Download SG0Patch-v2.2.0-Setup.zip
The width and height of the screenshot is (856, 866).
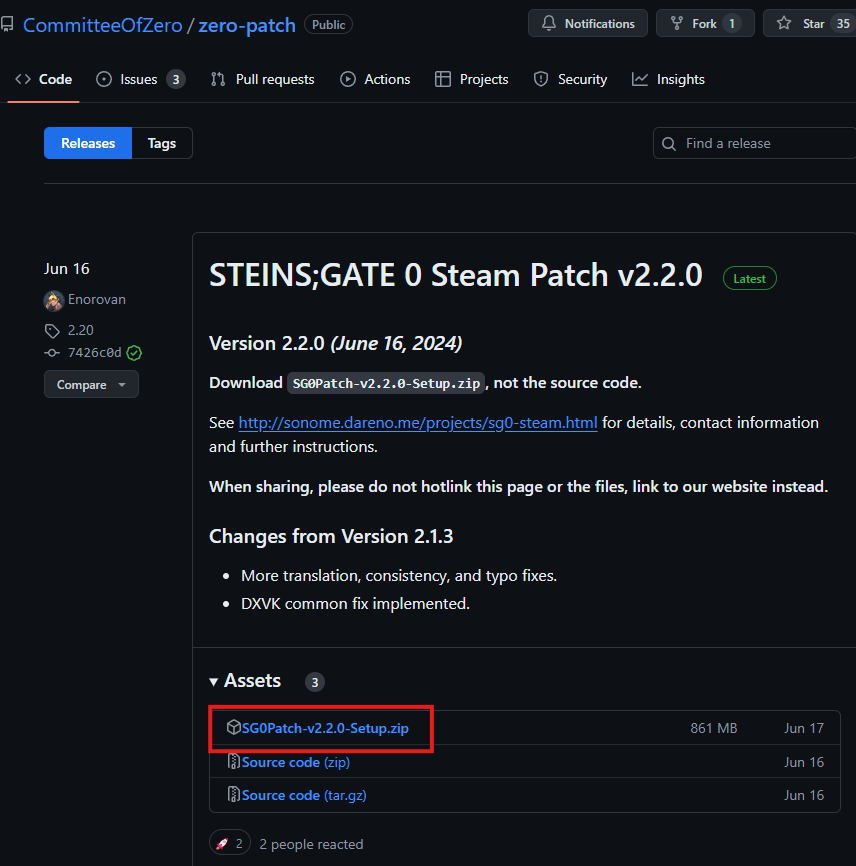point(325,728)
